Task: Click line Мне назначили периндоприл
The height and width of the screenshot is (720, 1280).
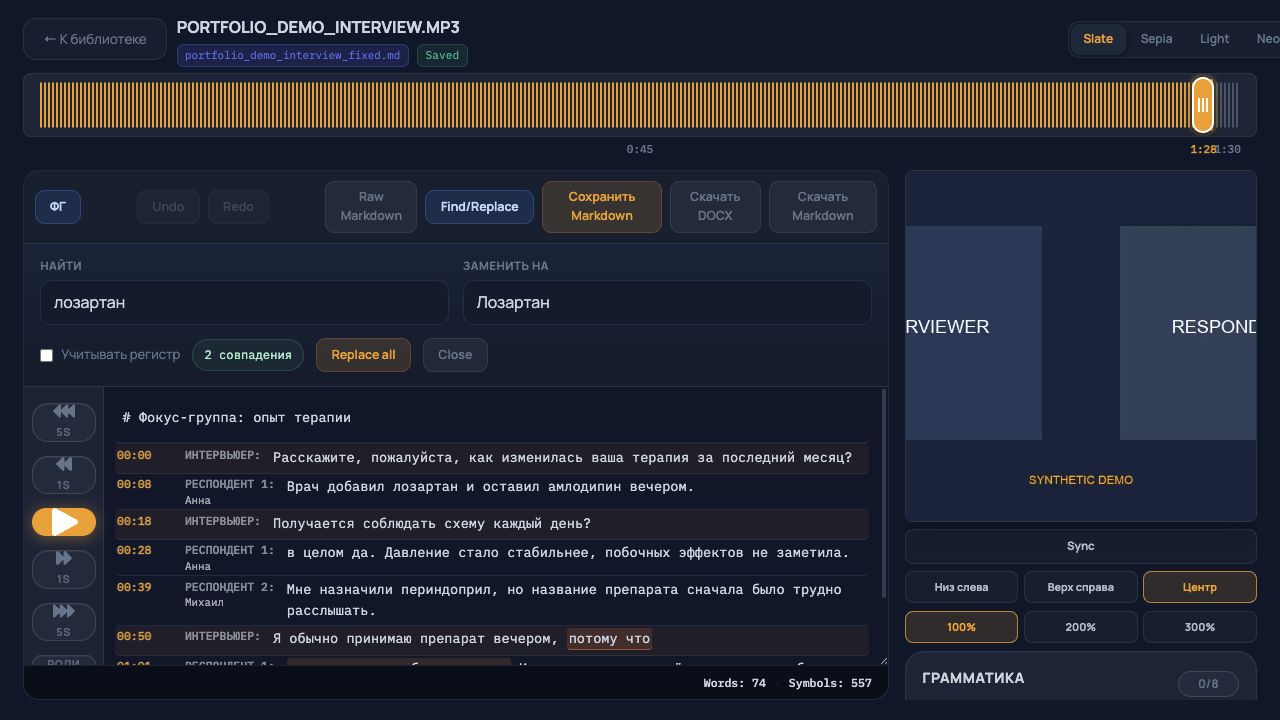Action: pyautogui.click(x=564, y=600)
